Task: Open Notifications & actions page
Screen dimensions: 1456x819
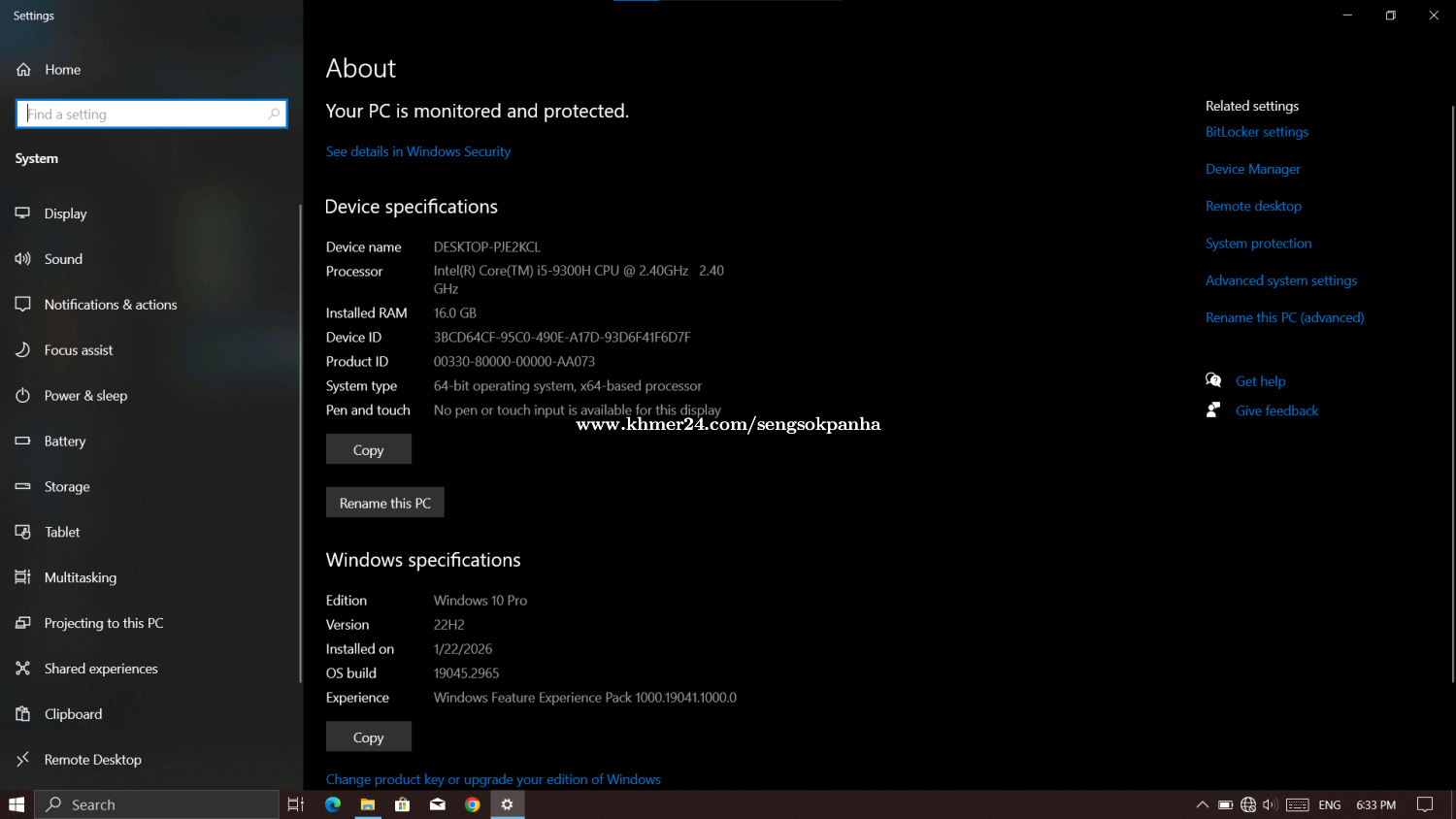Action: [111, 305]
